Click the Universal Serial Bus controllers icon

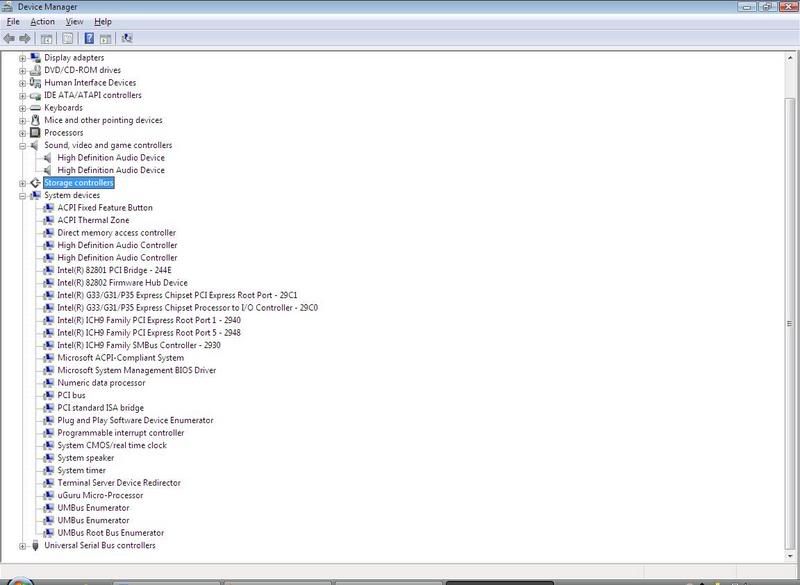coord(35,545)
